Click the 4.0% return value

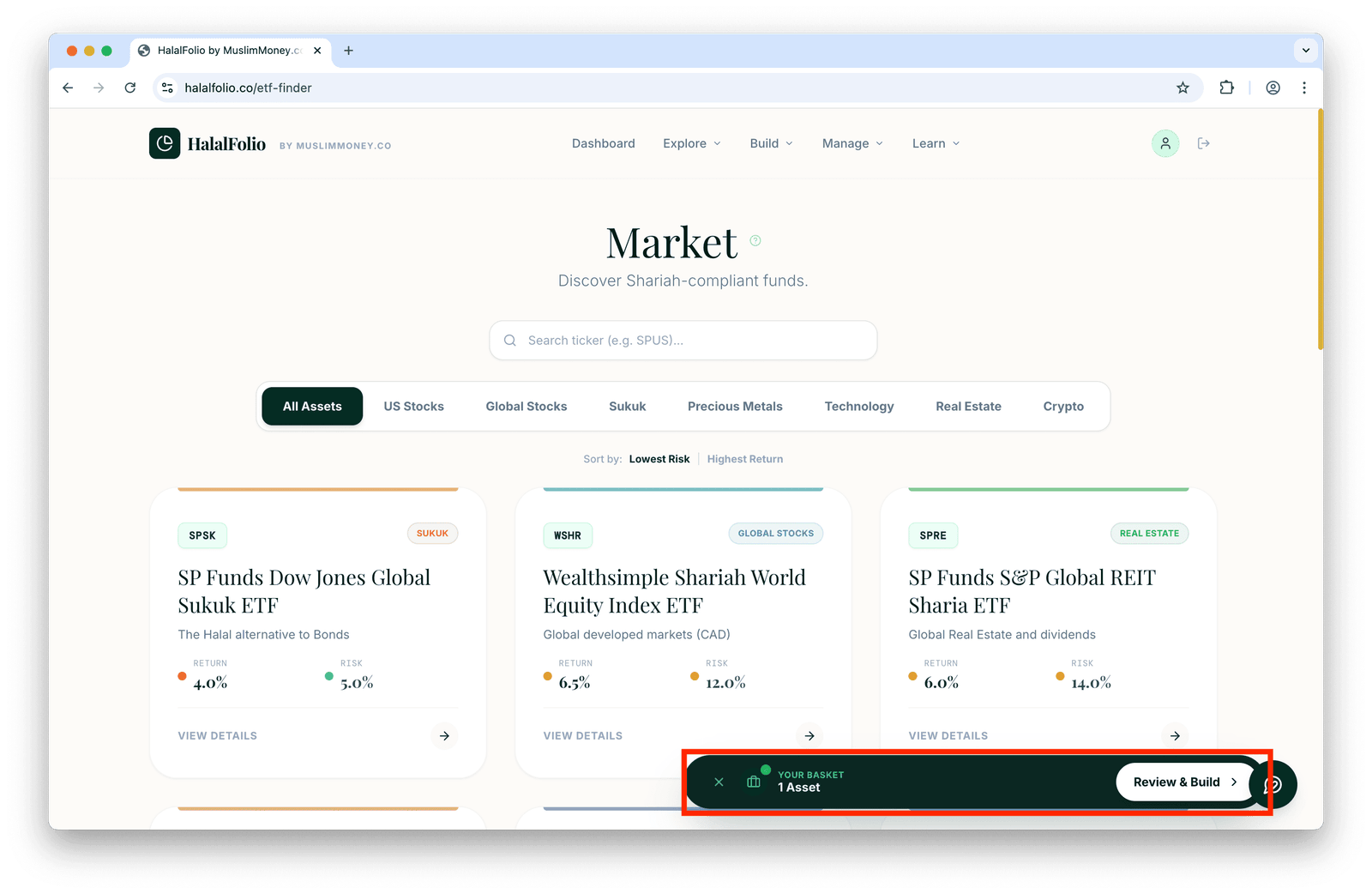coord(210,683)
